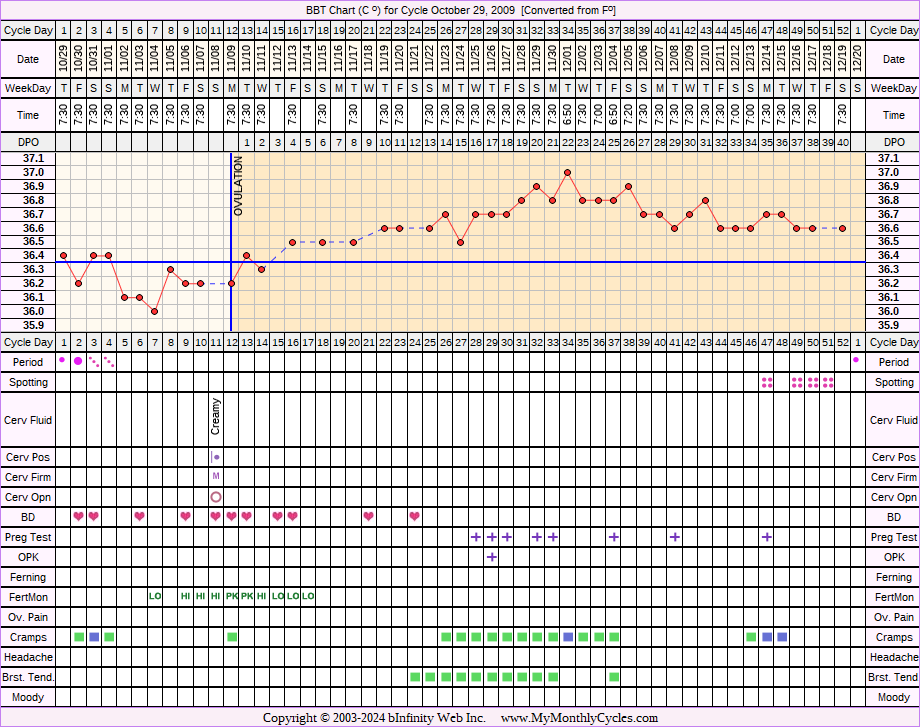
Task: Click the pregnancy test plus on cycle day 37
Action: point(614,537)
